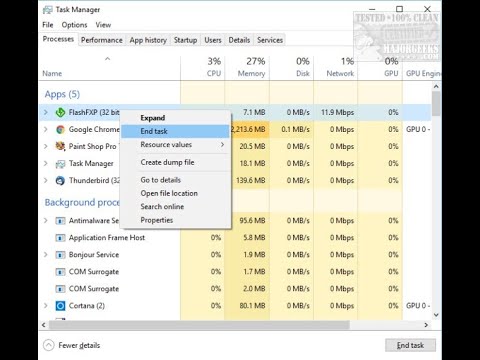Image resolution: width=480 pixels, height=360 pixels.
Task: Choose Open file location
Action: click(175, 193)
